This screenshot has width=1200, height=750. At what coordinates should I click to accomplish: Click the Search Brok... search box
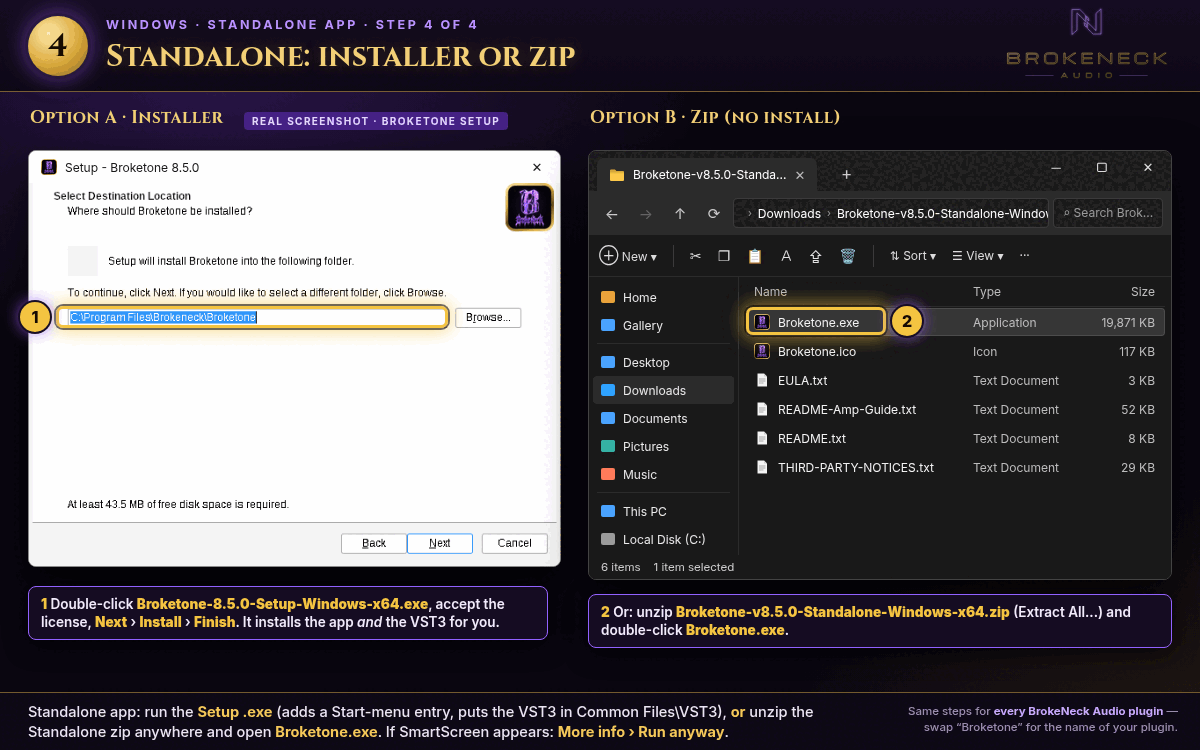pyautogui.click(x=1107, y=213)
